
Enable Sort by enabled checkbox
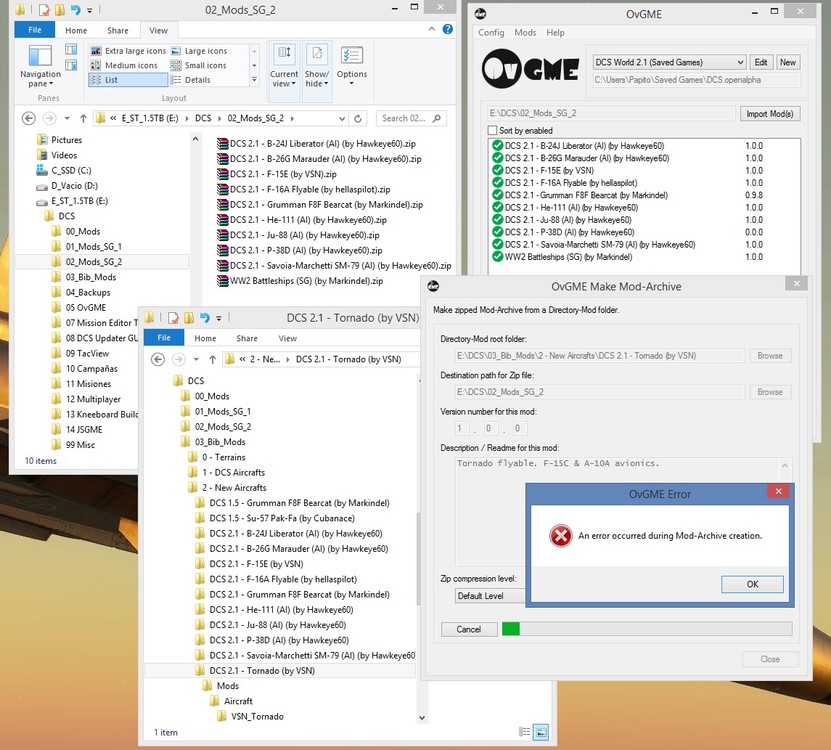click(x=492, y=130)
